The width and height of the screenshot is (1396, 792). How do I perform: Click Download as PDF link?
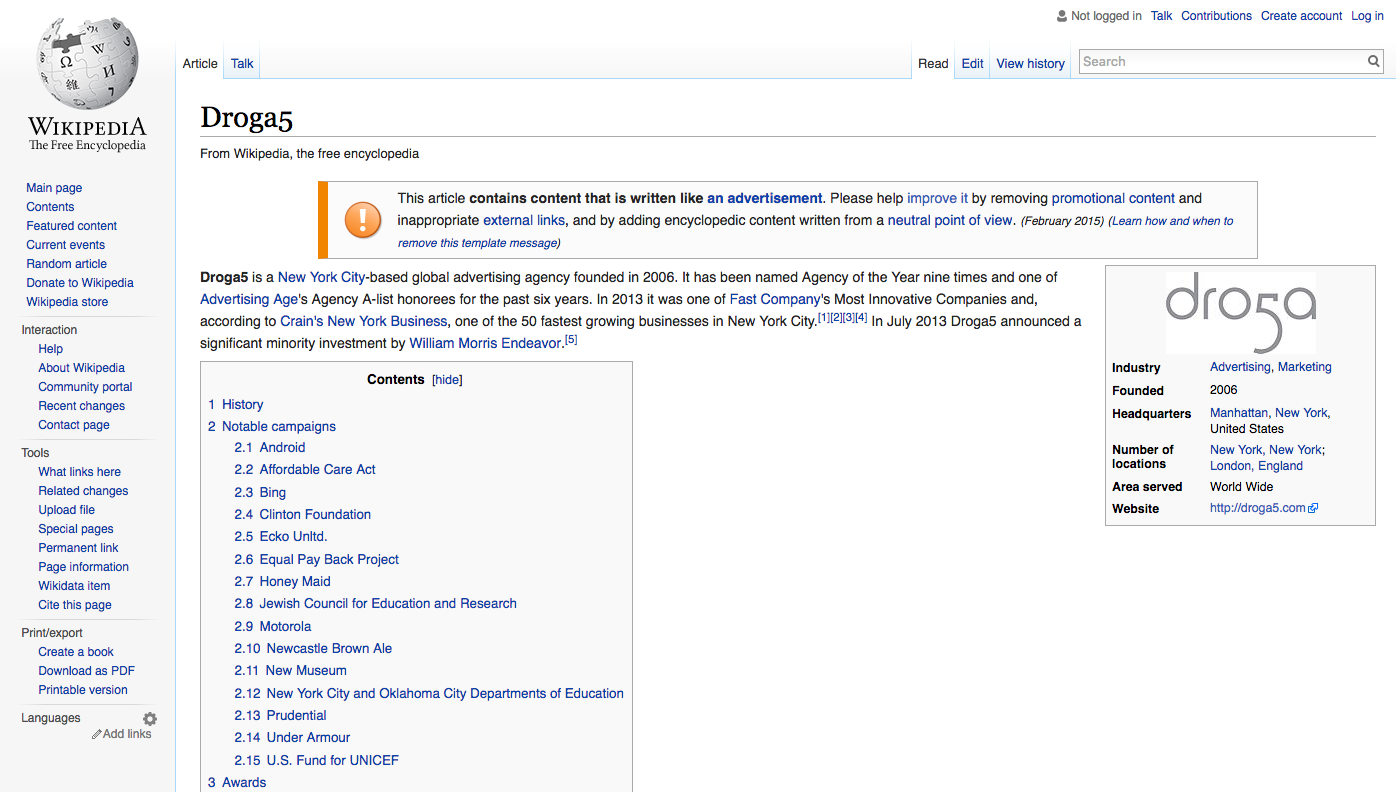click(87, 671)
